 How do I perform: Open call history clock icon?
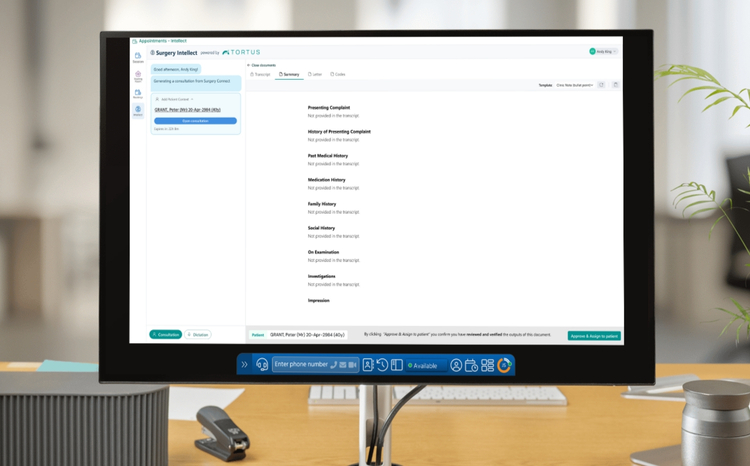(x=382, y=365)
